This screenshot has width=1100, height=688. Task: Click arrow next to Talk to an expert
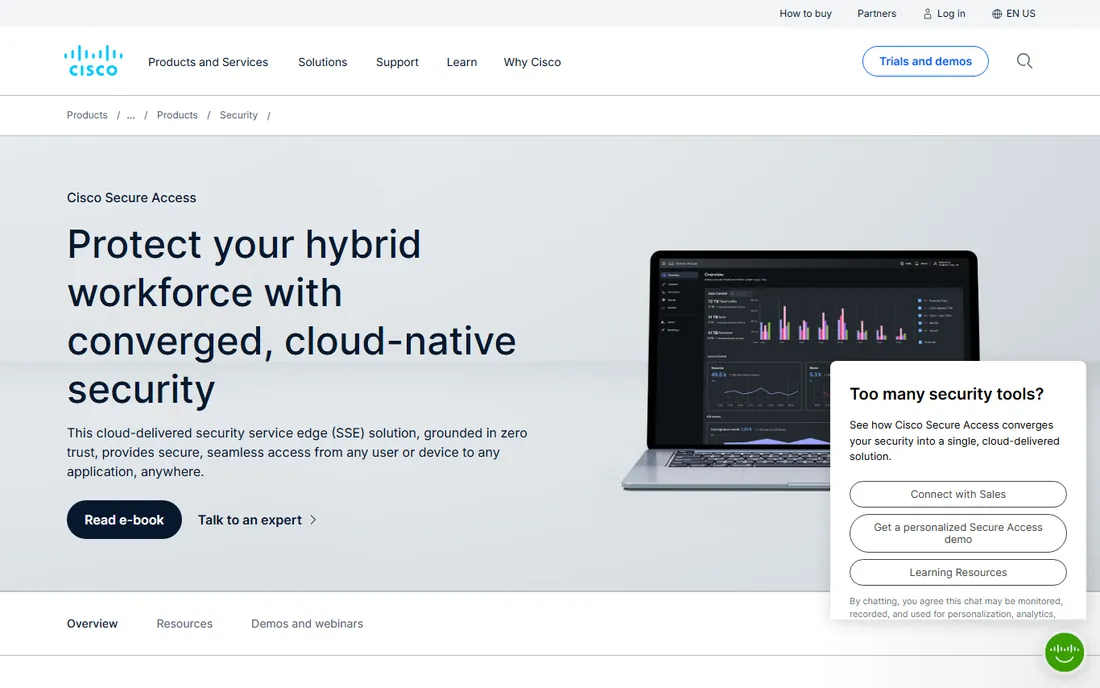(x=313, y=520)
